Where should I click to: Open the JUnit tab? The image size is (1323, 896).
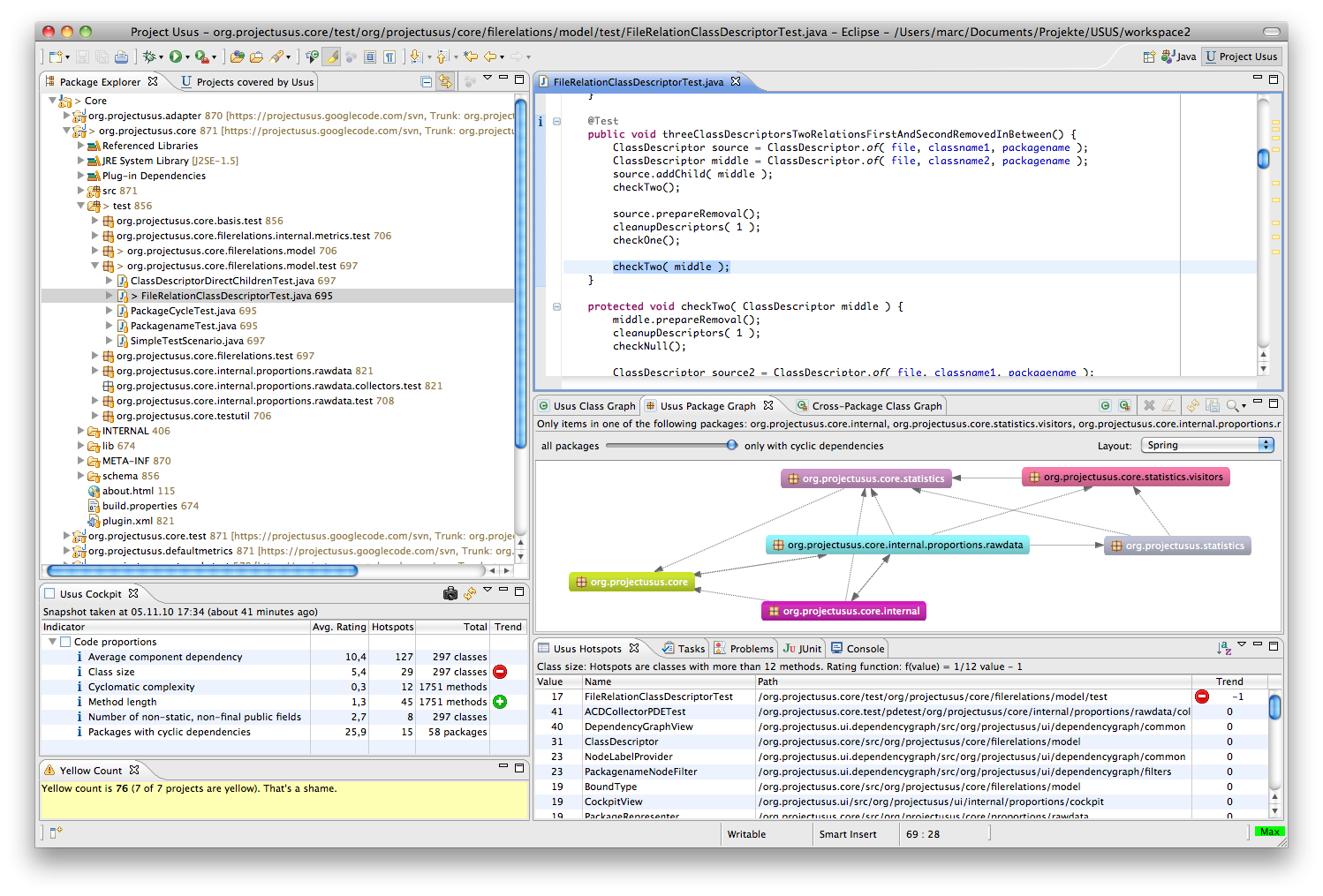point(802,649)
